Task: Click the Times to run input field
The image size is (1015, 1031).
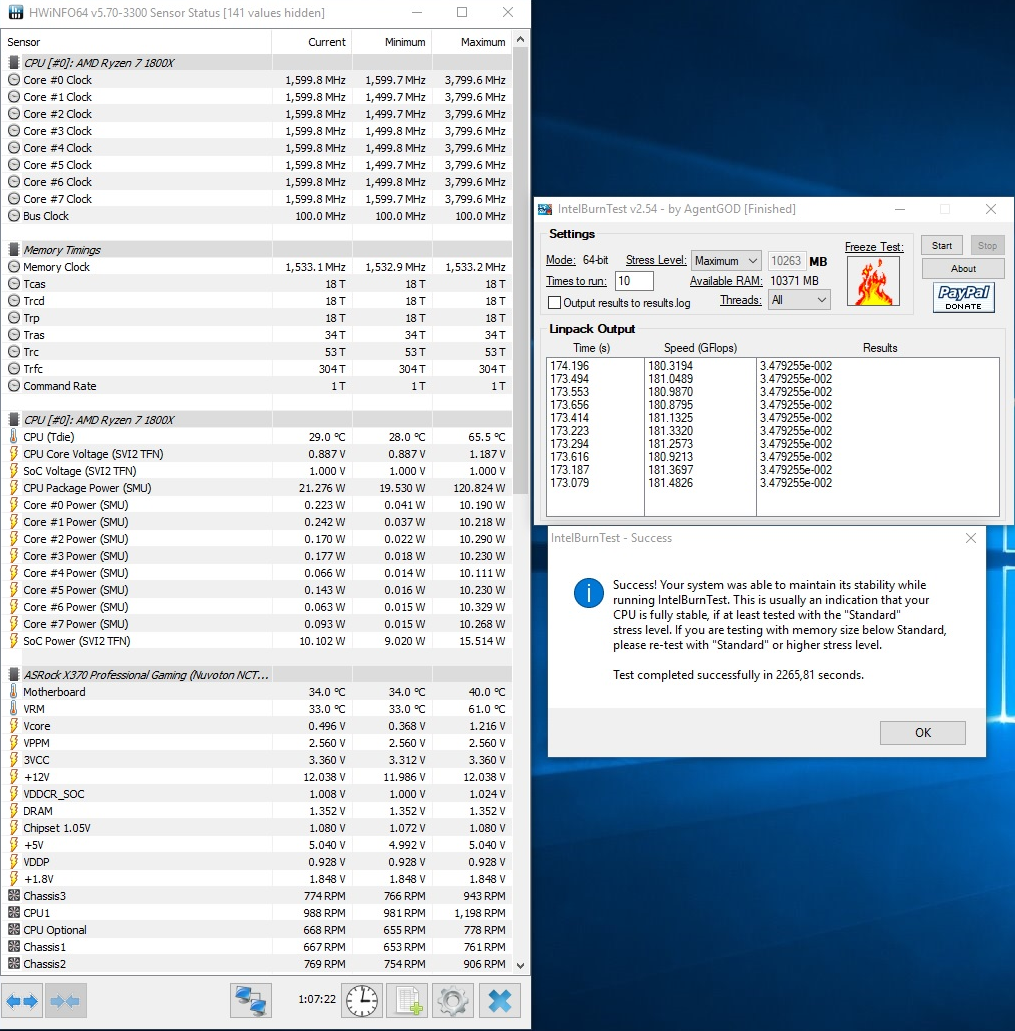Action: (x=634, y=281)
